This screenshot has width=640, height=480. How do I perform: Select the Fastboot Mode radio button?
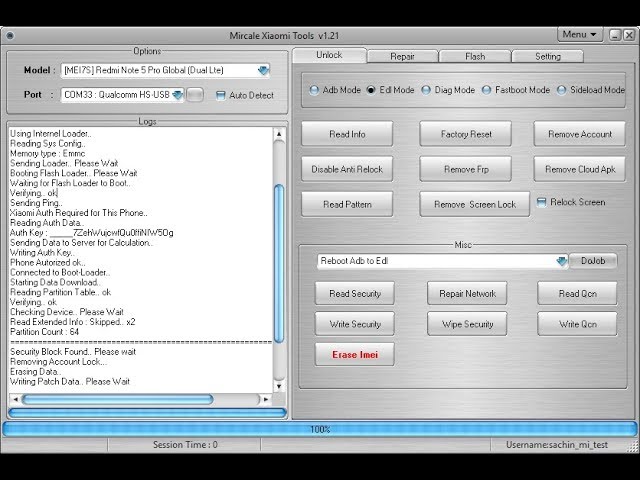486,90
